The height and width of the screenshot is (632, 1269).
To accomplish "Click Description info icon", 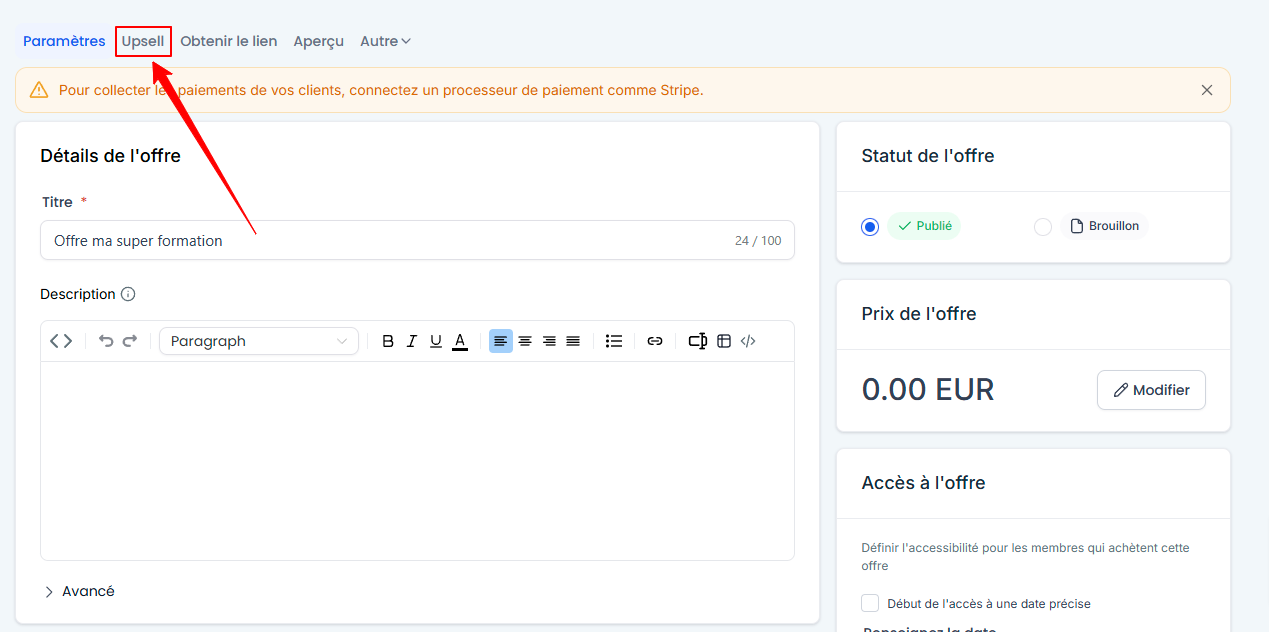I will (x=128, y=294).
